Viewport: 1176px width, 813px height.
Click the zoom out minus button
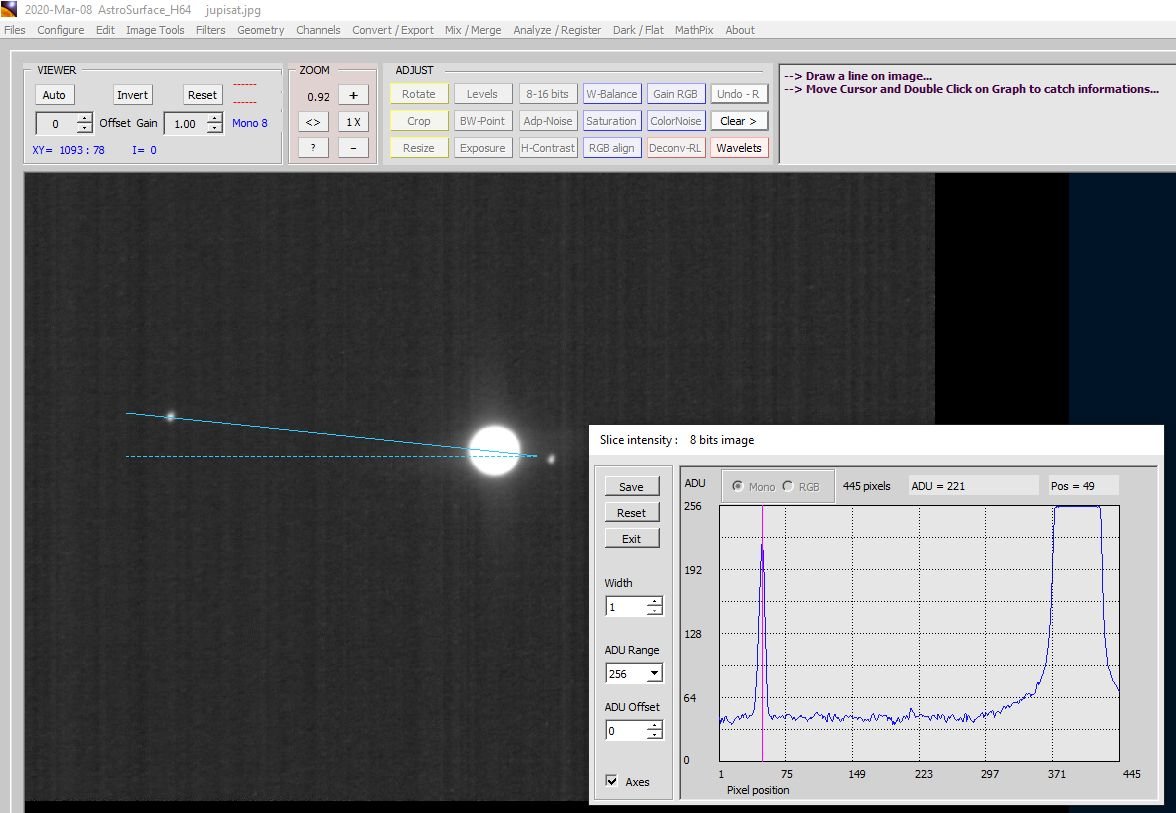(353, 147)
